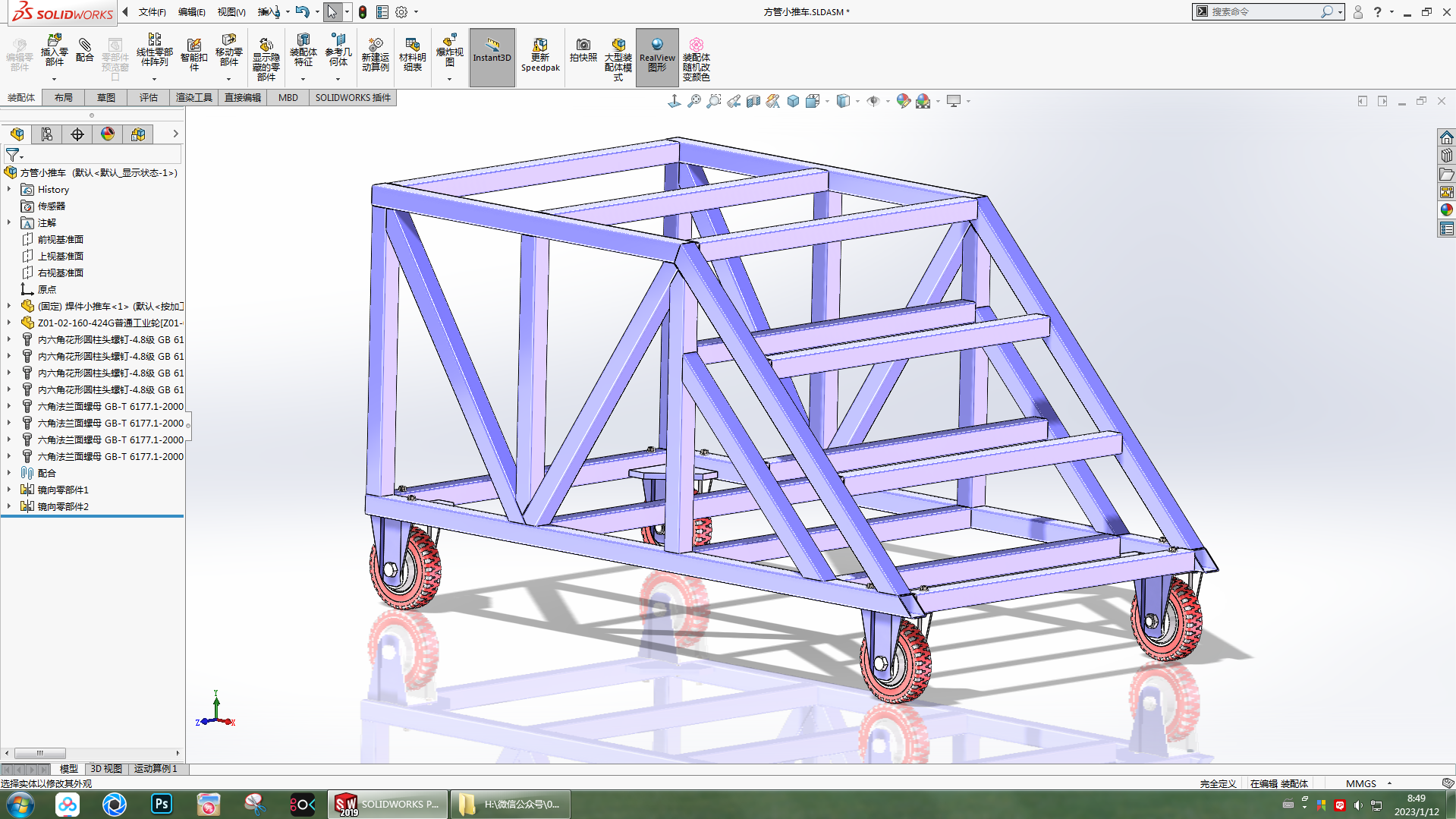Open 插入零部件 dropdown arrow
The height and width of the screenshot is (819, 1456).
point(54,79)
